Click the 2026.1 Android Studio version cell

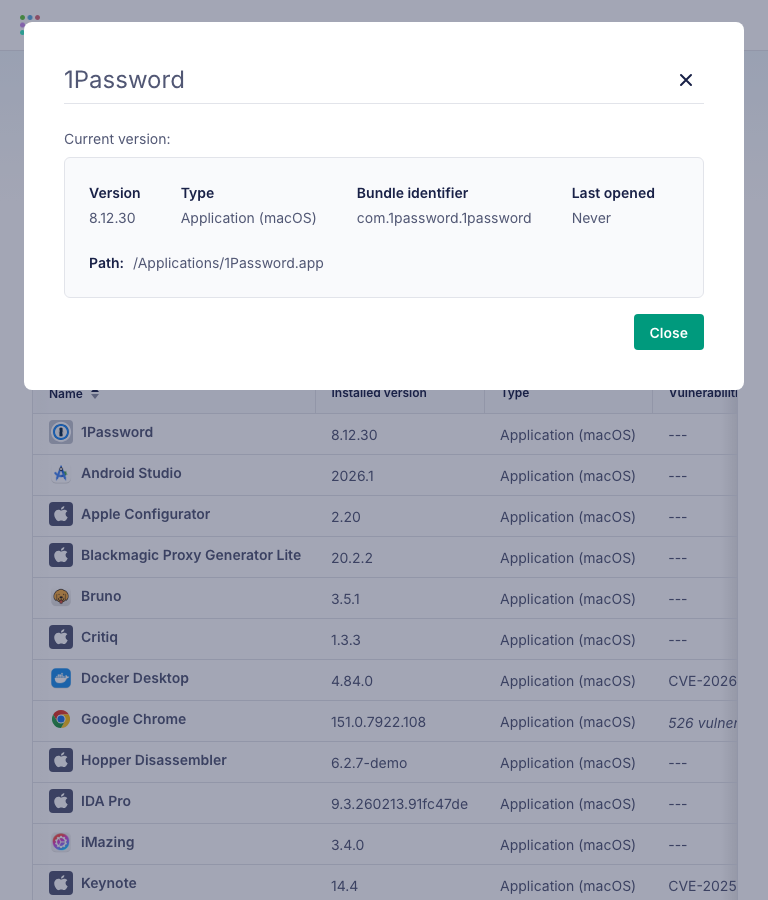pos(352,476)
